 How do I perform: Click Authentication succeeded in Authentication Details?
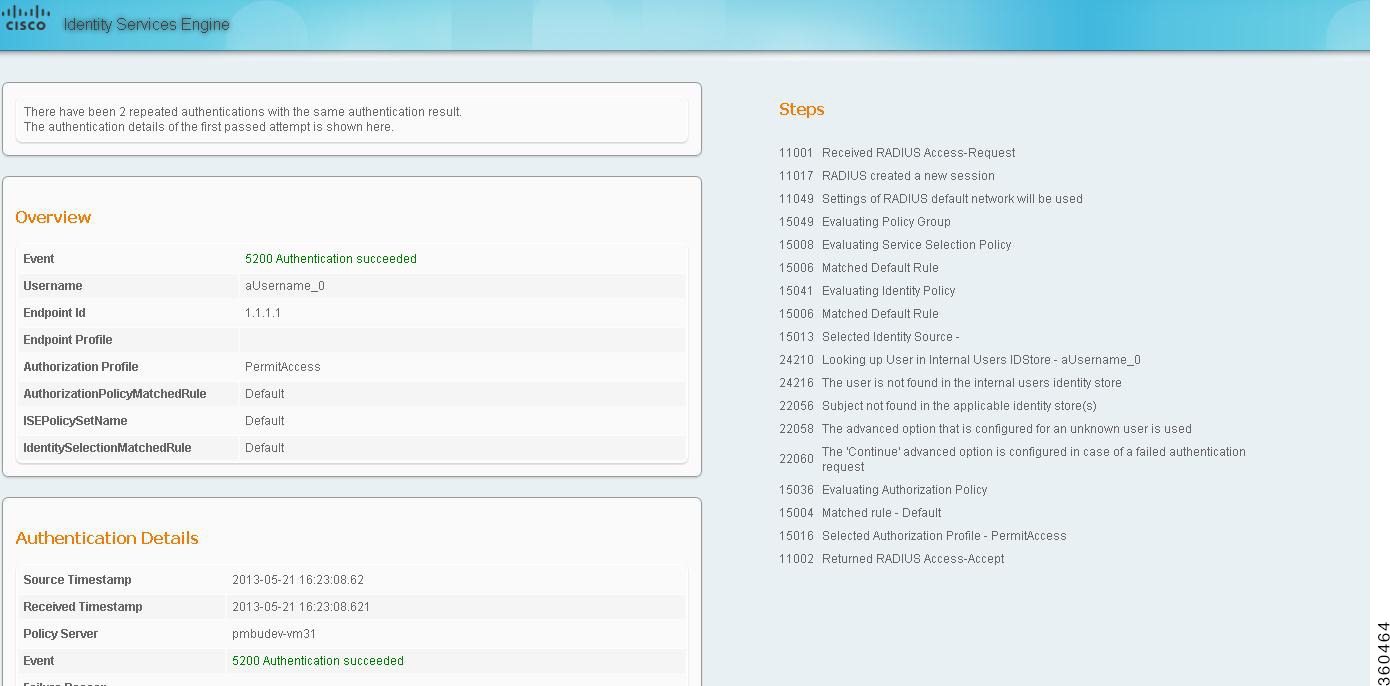pyautogui.click(x=318, y=661)
